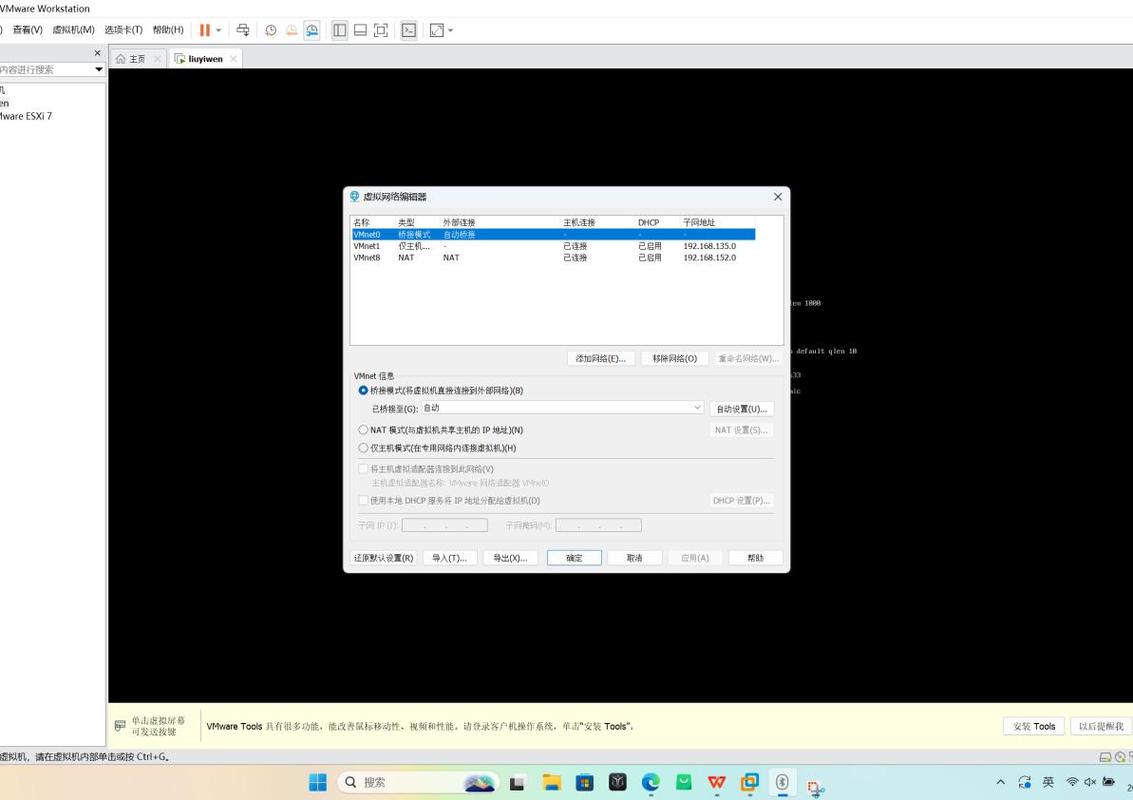
Task: Open the 已桥接至 自动 dropdown
Action: [562, 408]
